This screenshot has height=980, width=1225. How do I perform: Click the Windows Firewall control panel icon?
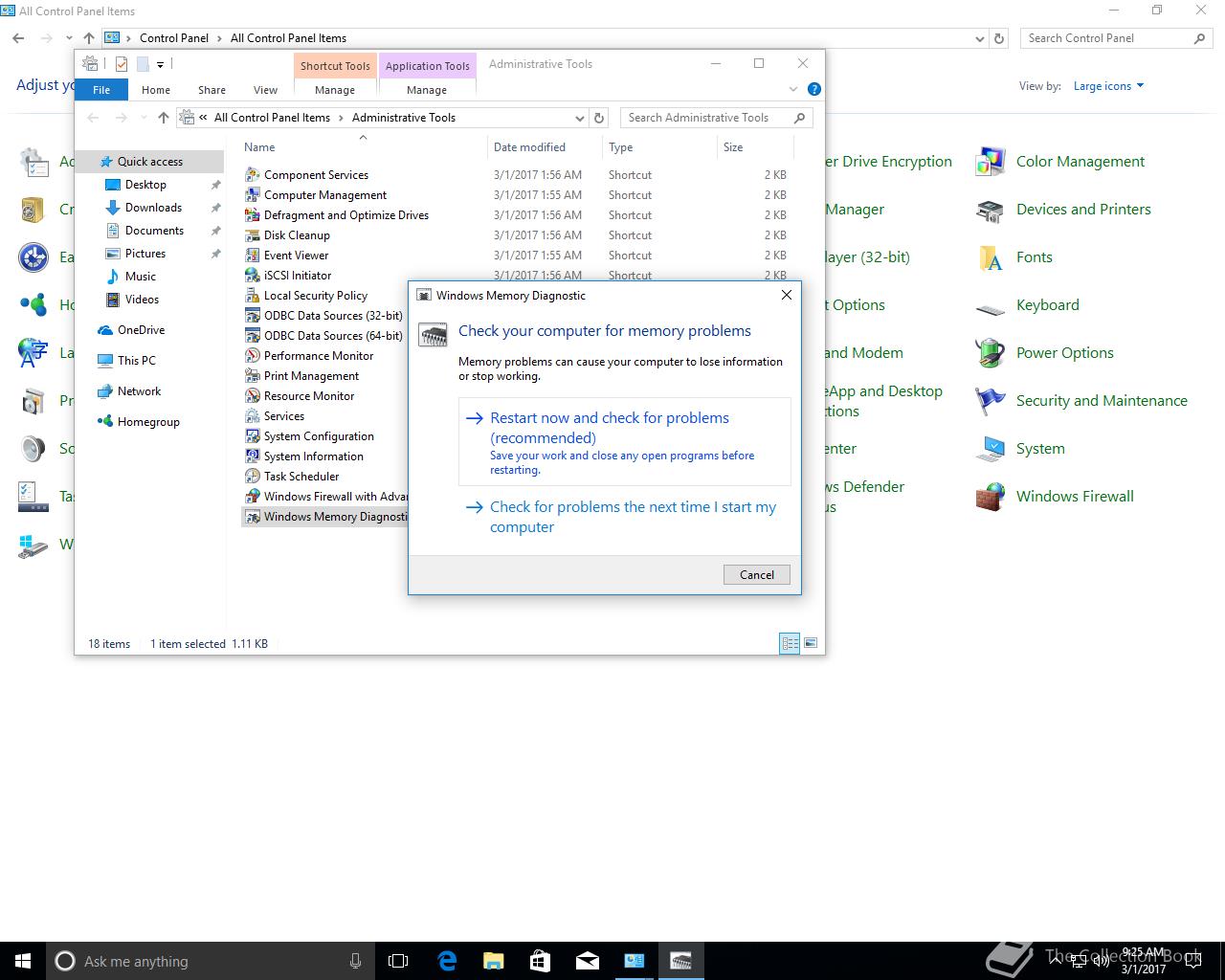990,497
